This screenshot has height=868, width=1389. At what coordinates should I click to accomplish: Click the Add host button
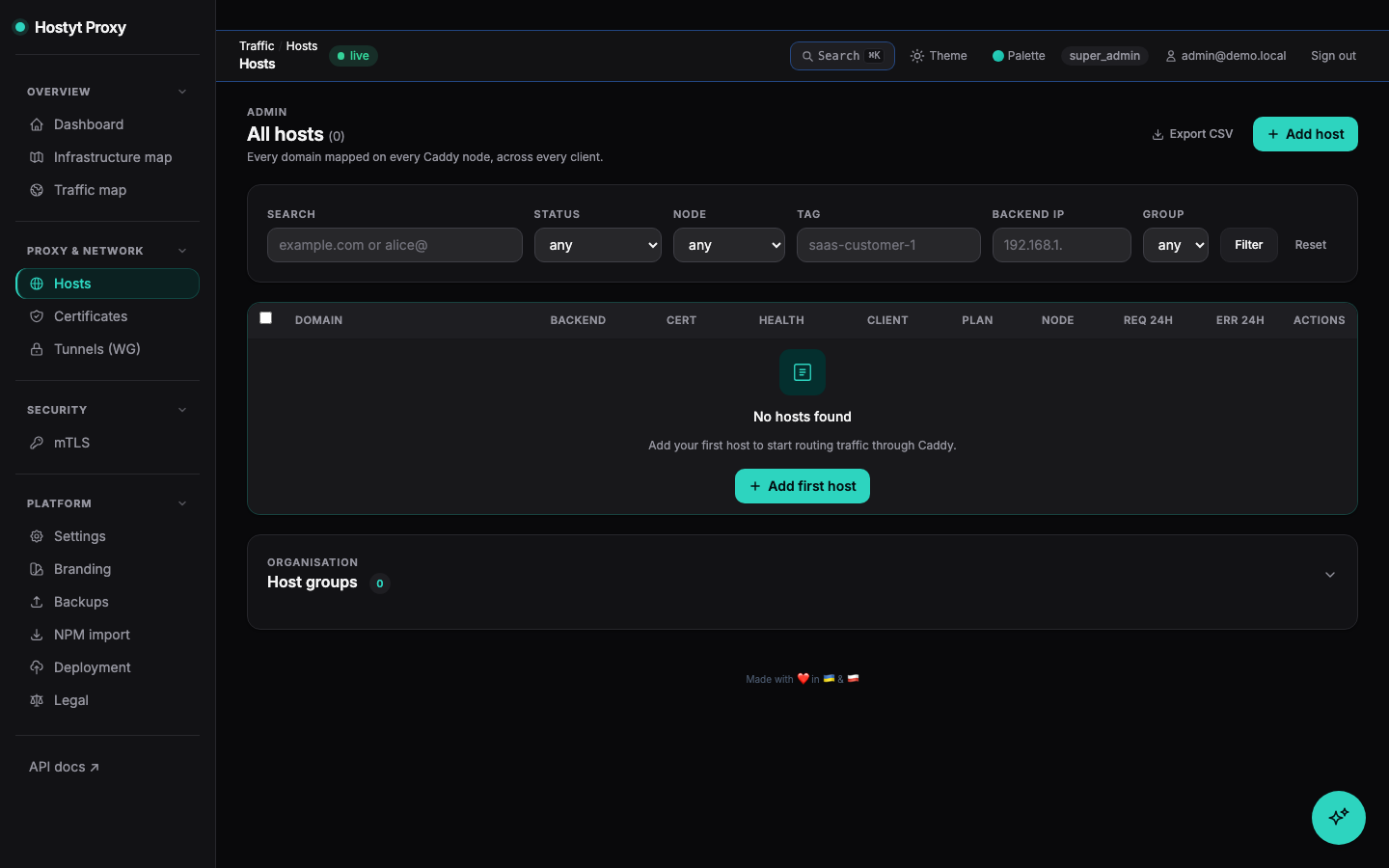coord(1305,134)
